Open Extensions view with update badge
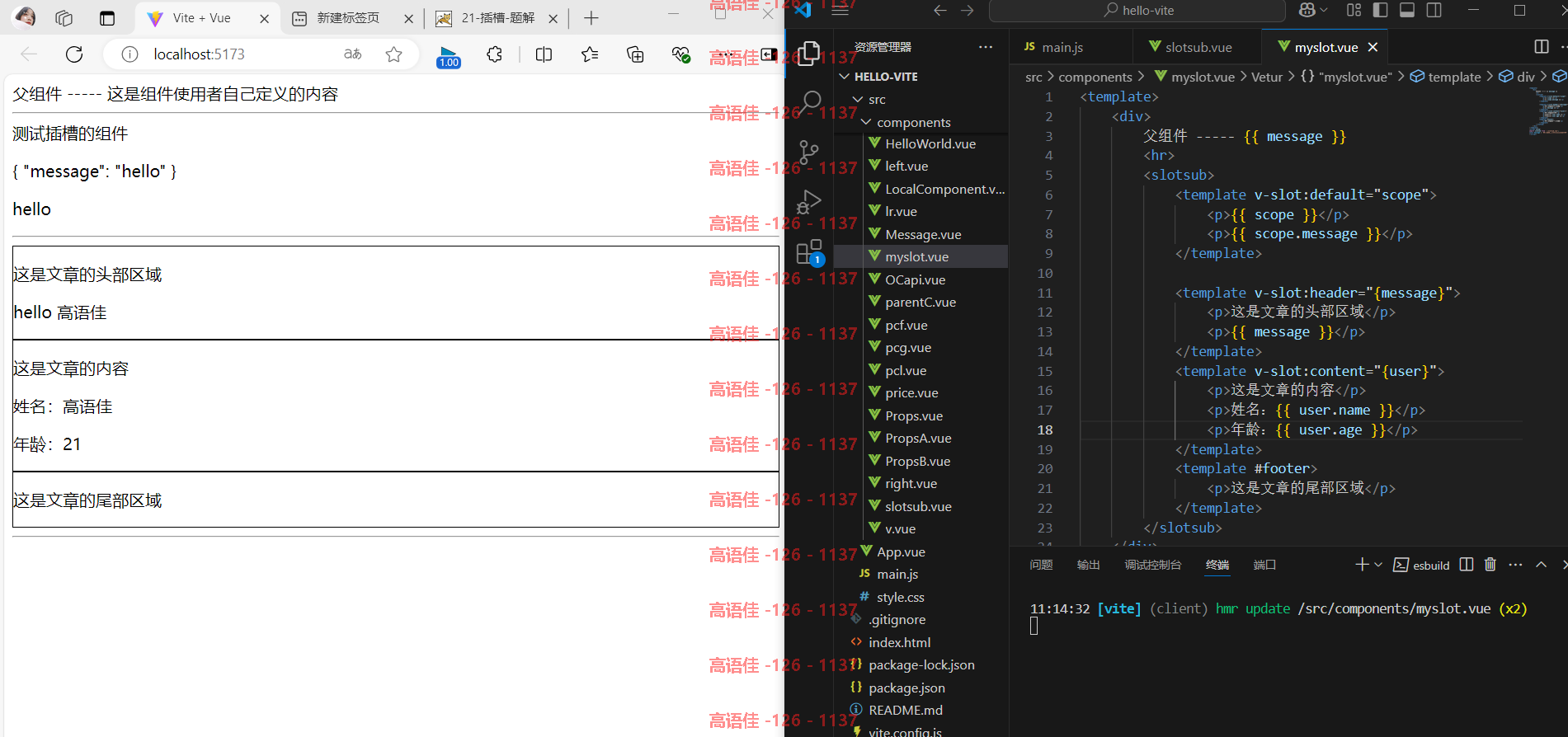 809,251
